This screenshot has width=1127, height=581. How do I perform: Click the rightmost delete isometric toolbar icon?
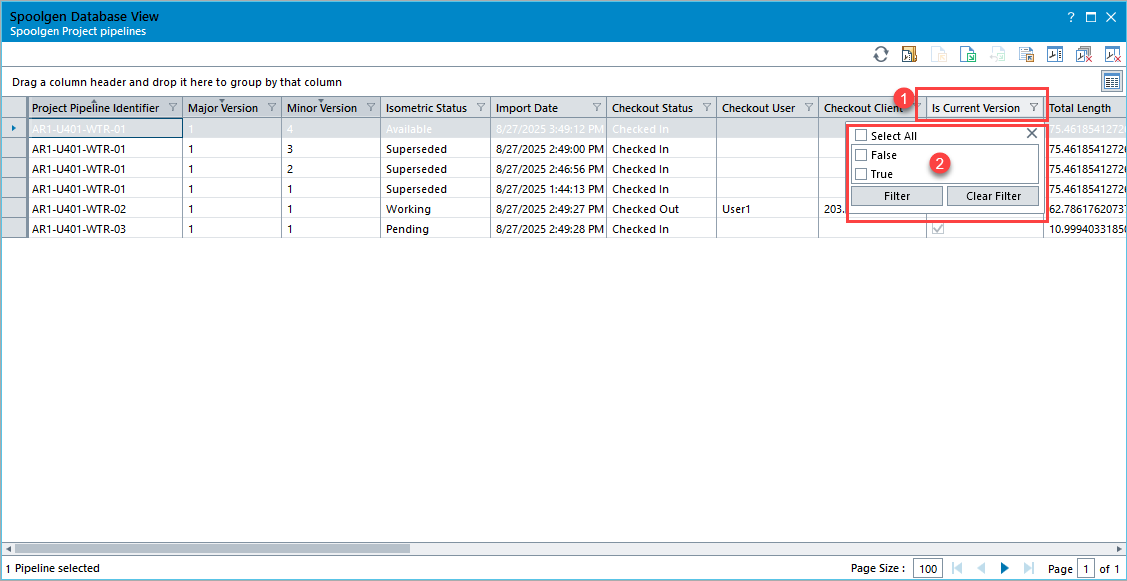pos(1112,55)
